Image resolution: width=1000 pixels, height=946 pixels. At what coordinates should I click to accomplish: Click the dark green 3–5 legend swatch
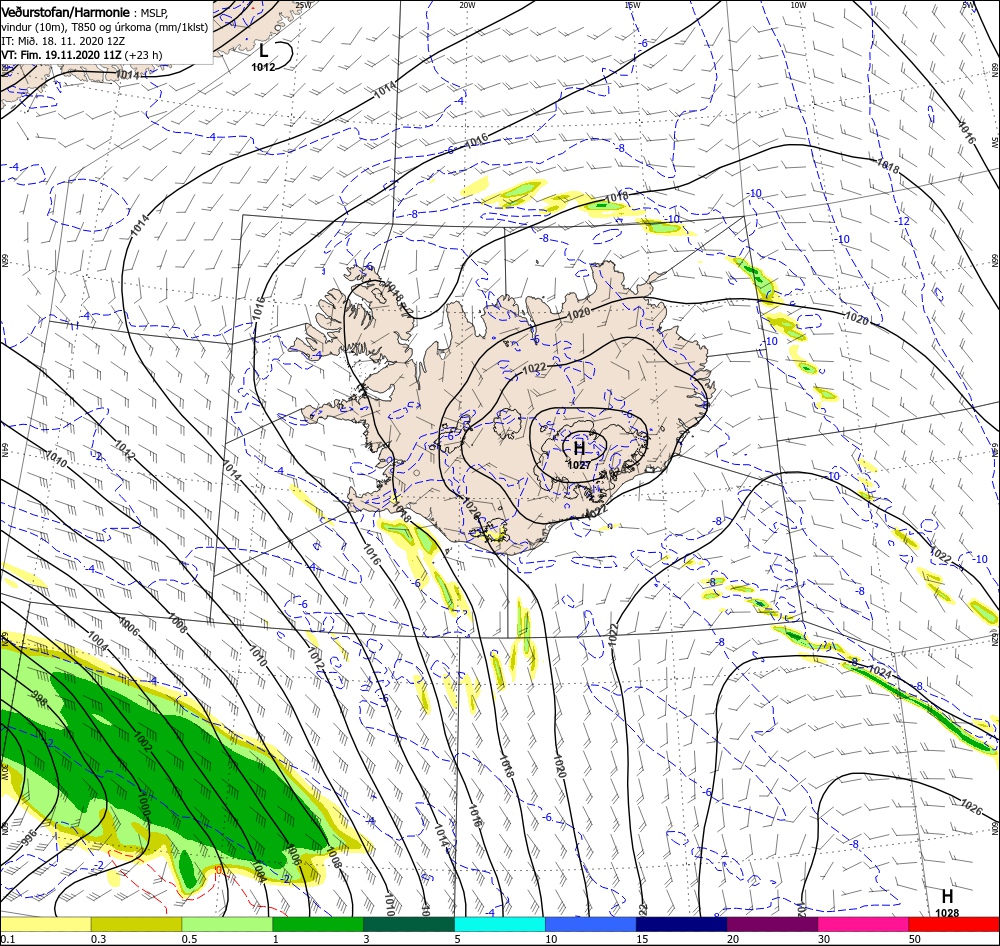pyautogui.click(x=409, y=924)
